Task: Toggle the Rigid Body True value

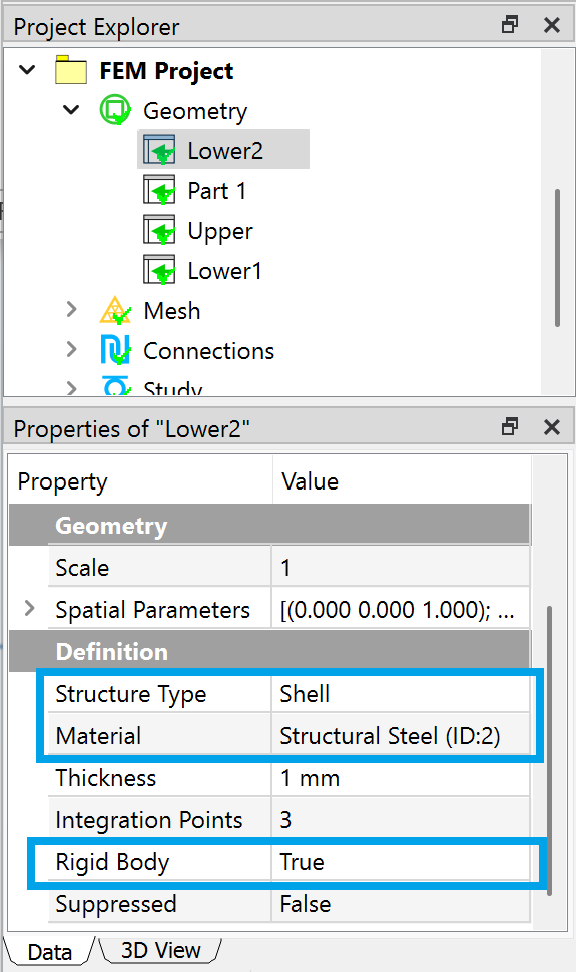Action: pos(400,862)
